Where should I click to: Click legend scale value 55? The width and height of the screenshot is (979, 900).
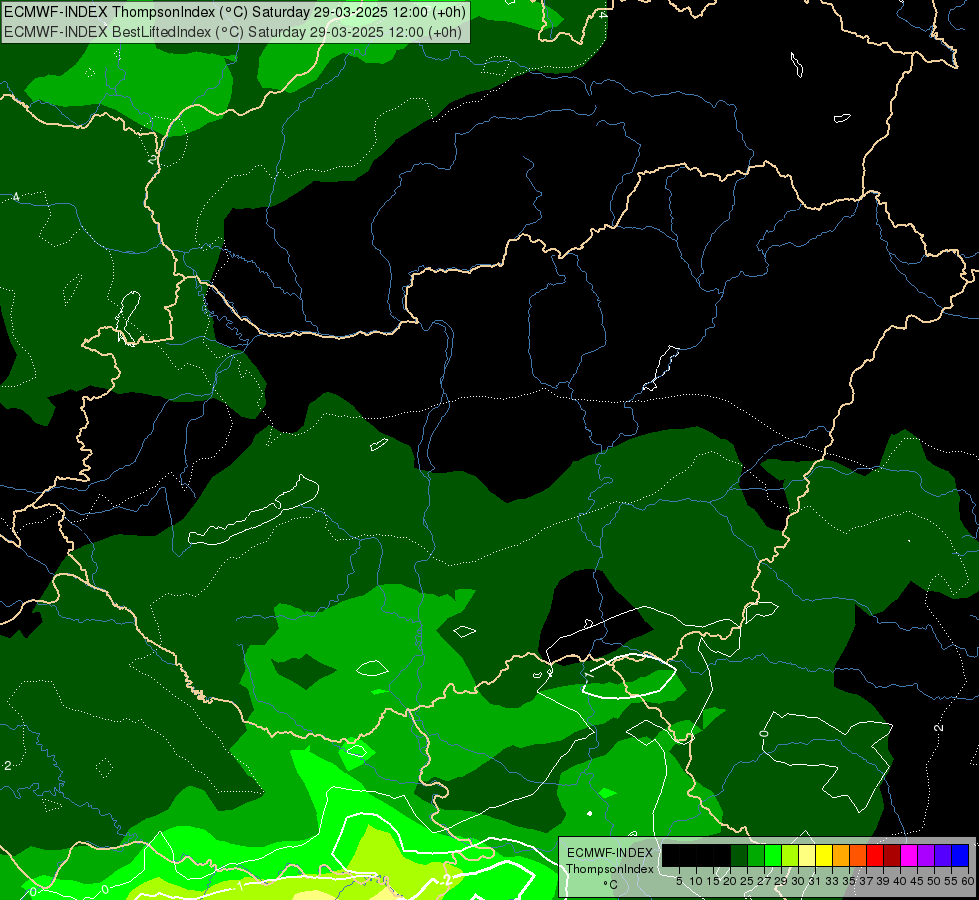click(x=950, y=881)
